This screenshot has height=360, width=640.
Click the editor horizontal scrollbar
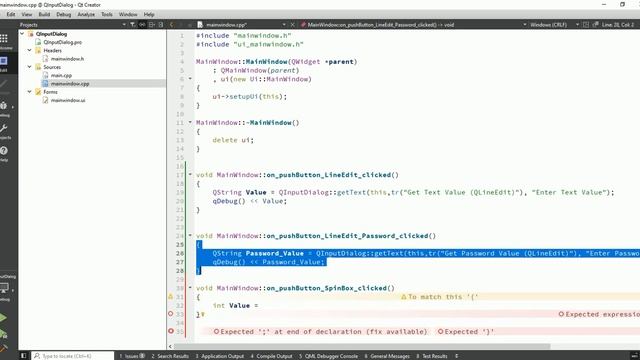[362, 347]
